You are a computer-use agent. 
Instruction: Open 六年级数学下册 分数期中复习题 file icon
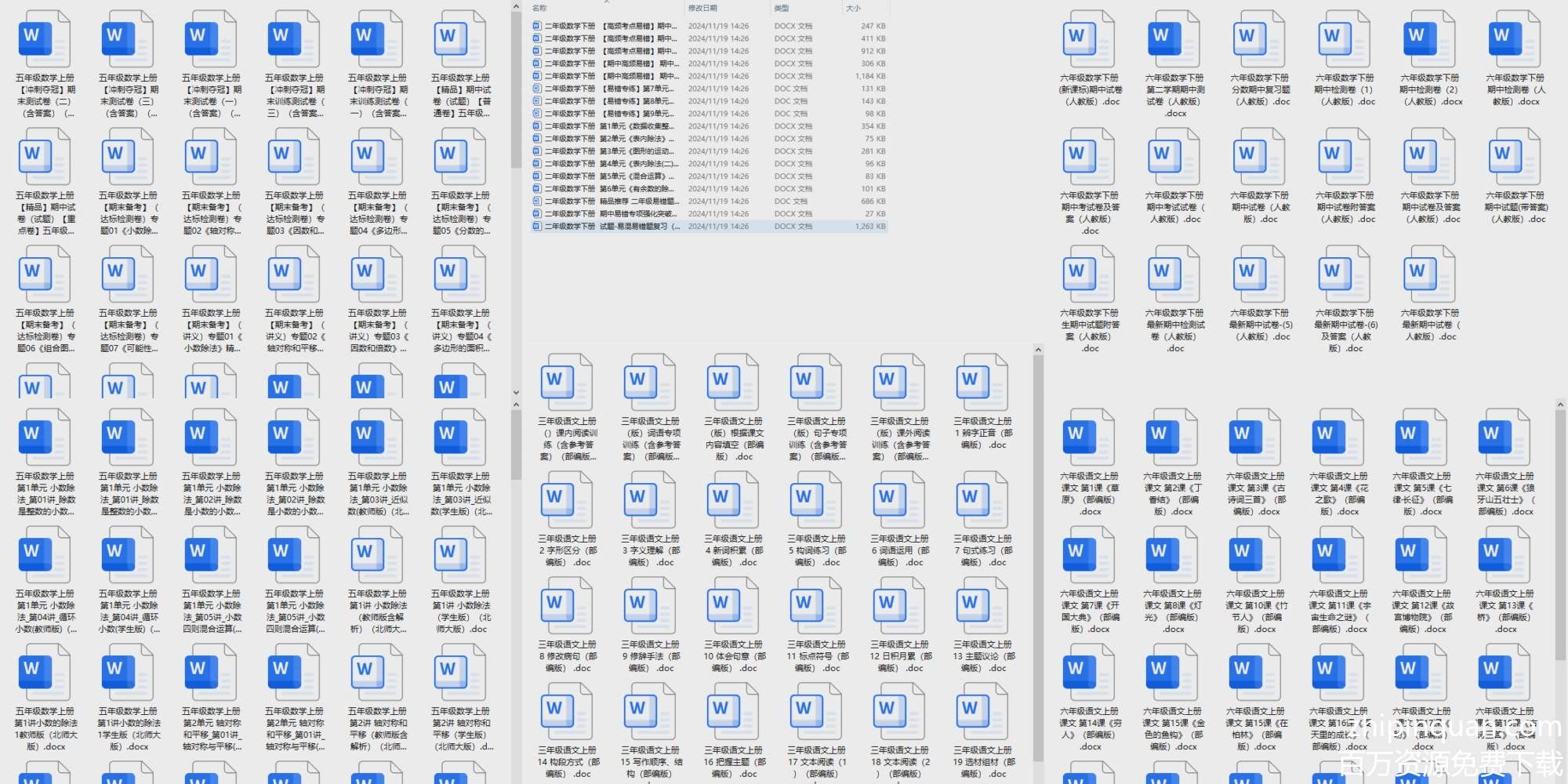point(1259,38)
